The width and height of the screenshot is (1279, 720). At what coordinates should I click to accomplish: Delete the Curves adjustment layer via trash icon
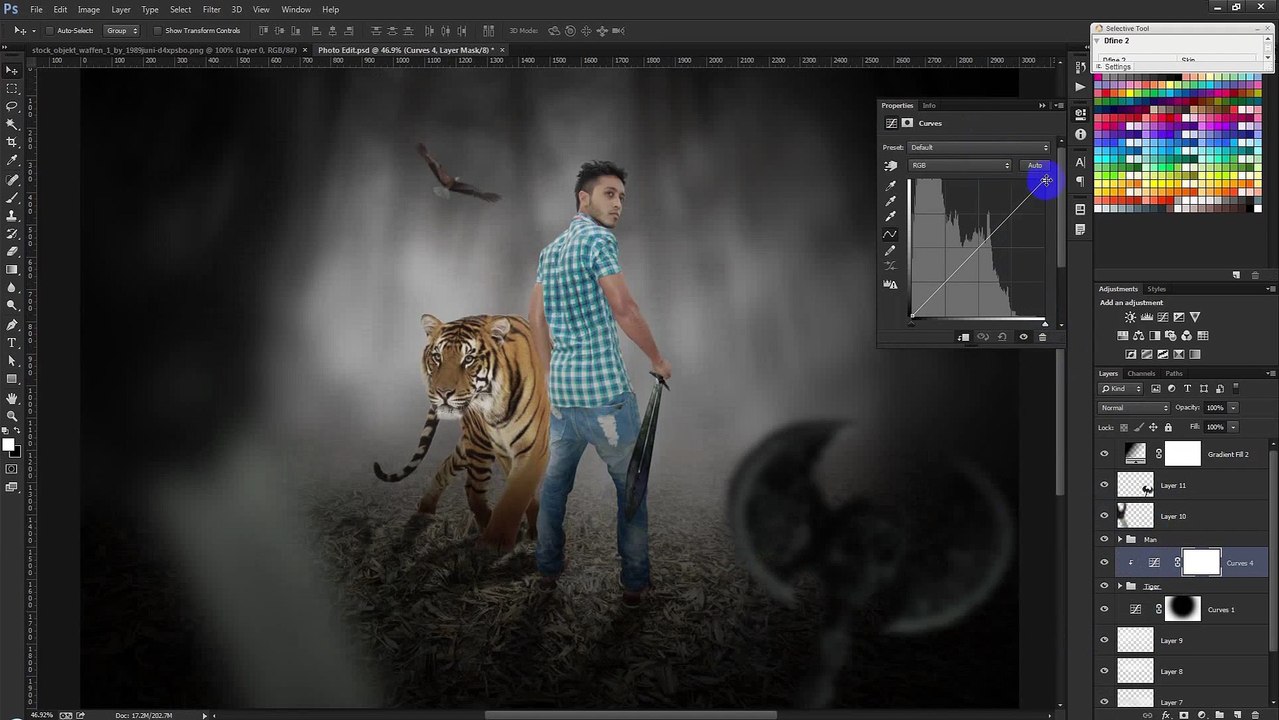tap(1042, 337)
